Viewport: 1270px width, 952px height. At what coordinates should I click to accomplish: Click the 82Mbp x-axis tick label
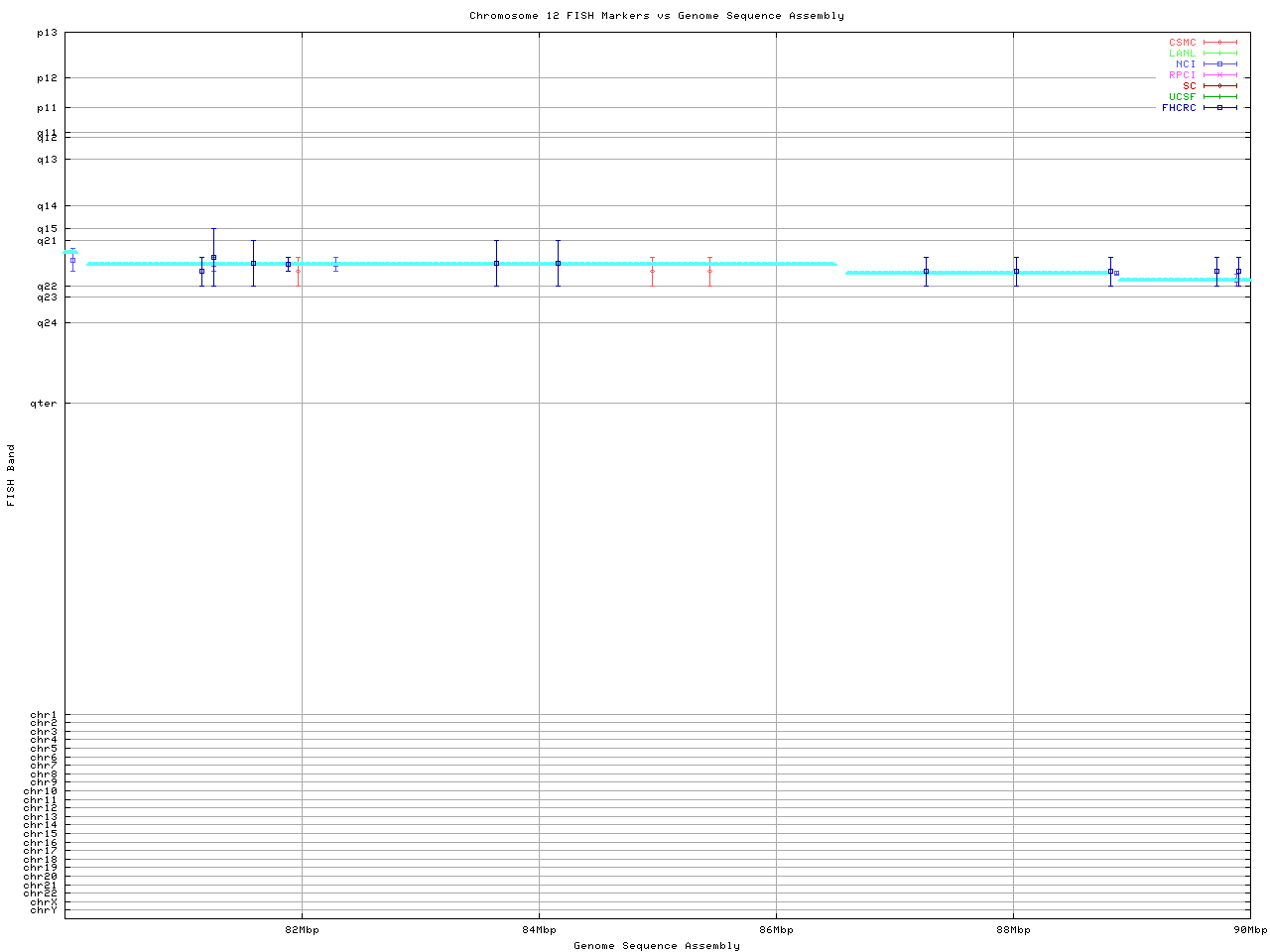(x=302, y=930)
